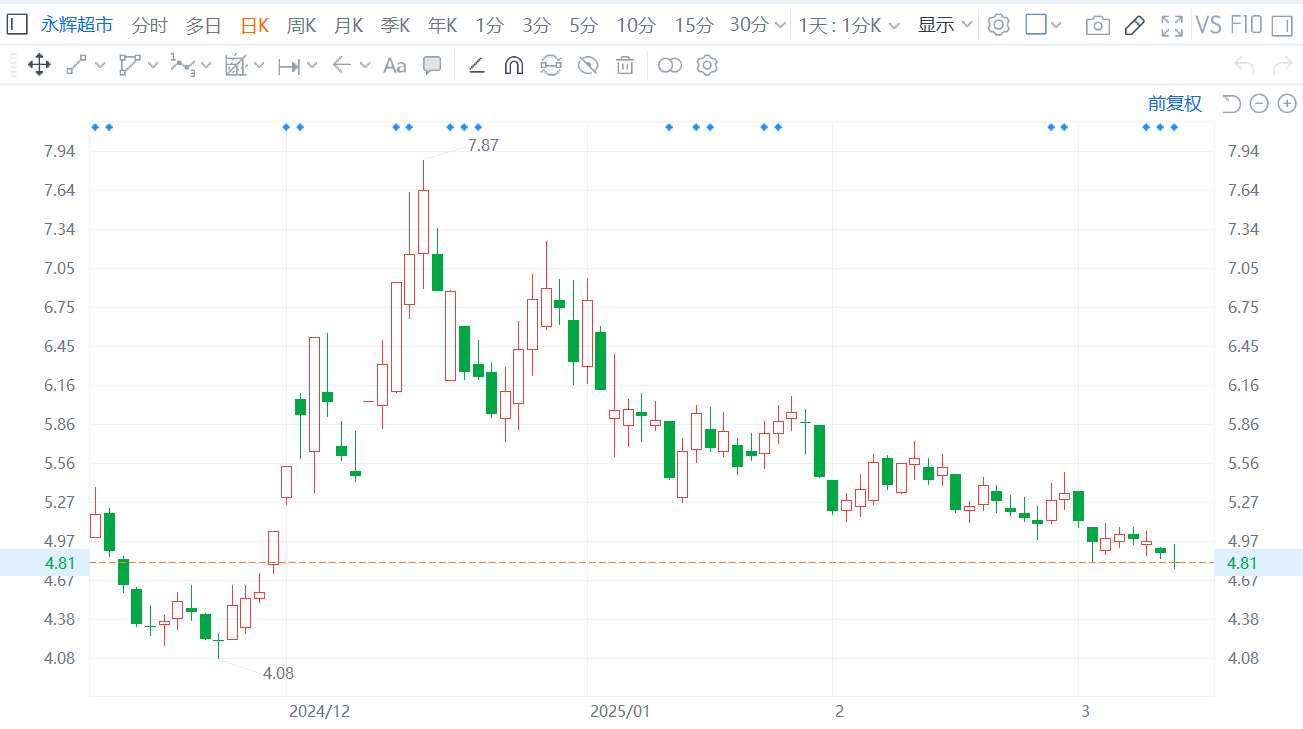Select the range measurement tool
Image resolution: width=1303 pixels, height=729 pixels.
tap(289, 66)
